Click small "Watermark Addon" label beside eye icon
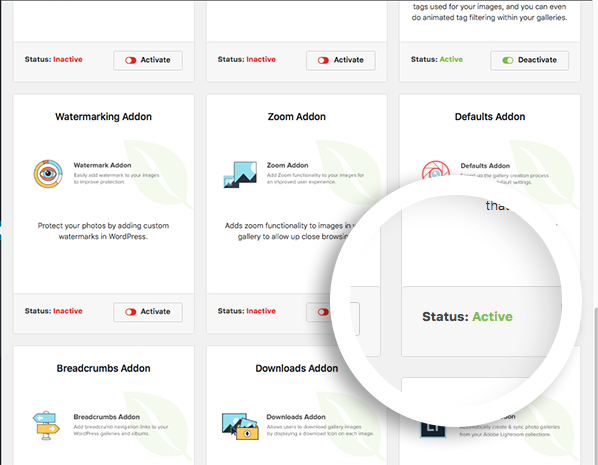598x465 pixels. coord(102,165)
